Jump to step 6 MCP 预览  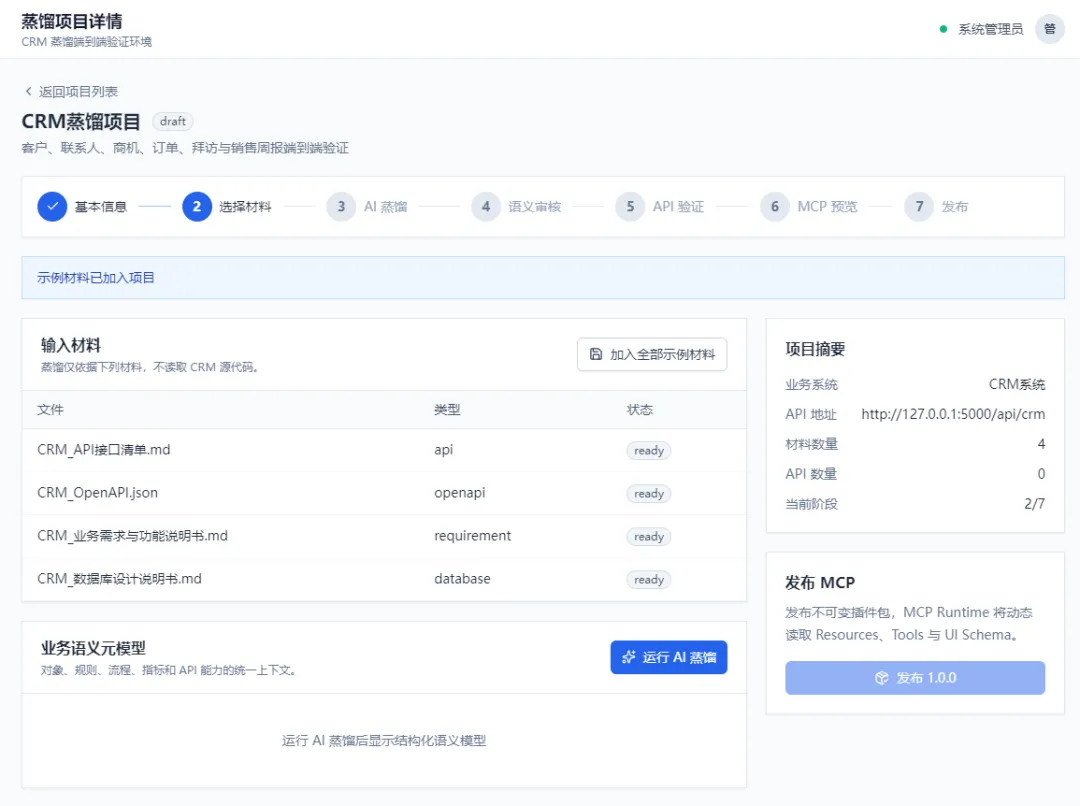pyautogui.click(x=809, y=206)
